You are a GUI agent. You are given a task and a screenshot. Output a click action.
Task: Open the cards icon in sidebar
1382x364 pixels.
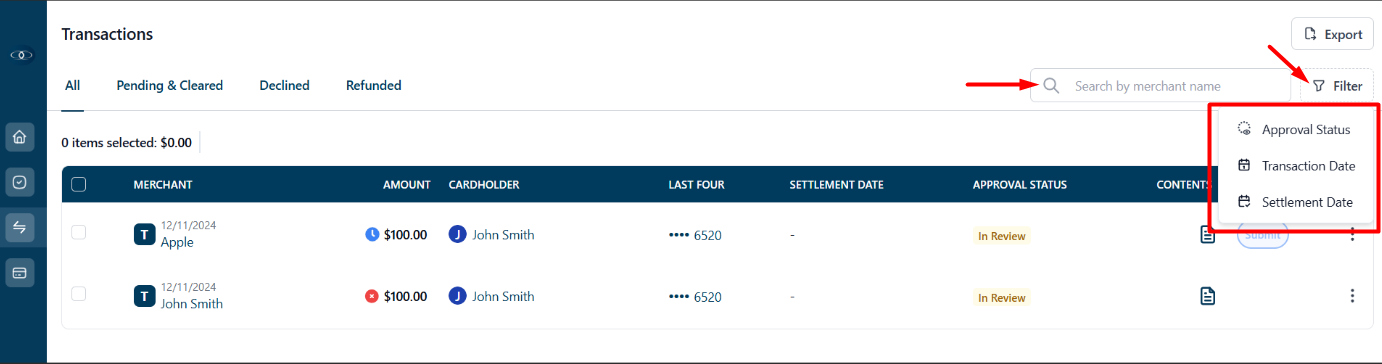[20, 272]
